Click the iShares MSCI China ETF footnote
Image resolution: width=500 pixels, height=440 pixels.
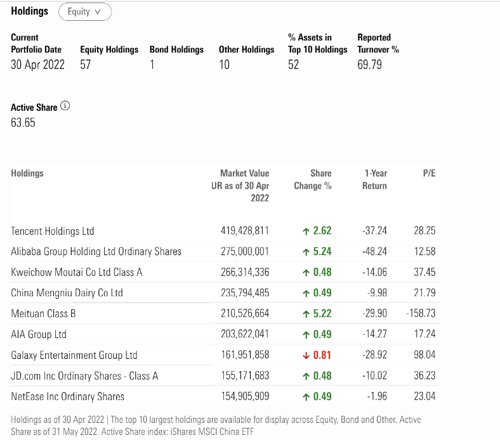(x=212, y=432)
